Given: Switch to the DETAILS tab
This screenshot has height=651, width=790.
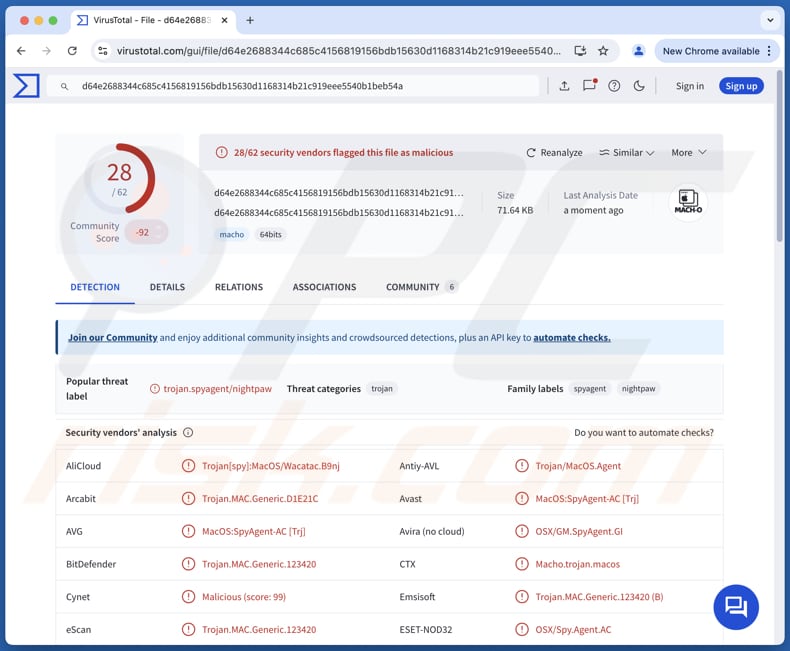Looking at the screenshot, I should point(167,287).
